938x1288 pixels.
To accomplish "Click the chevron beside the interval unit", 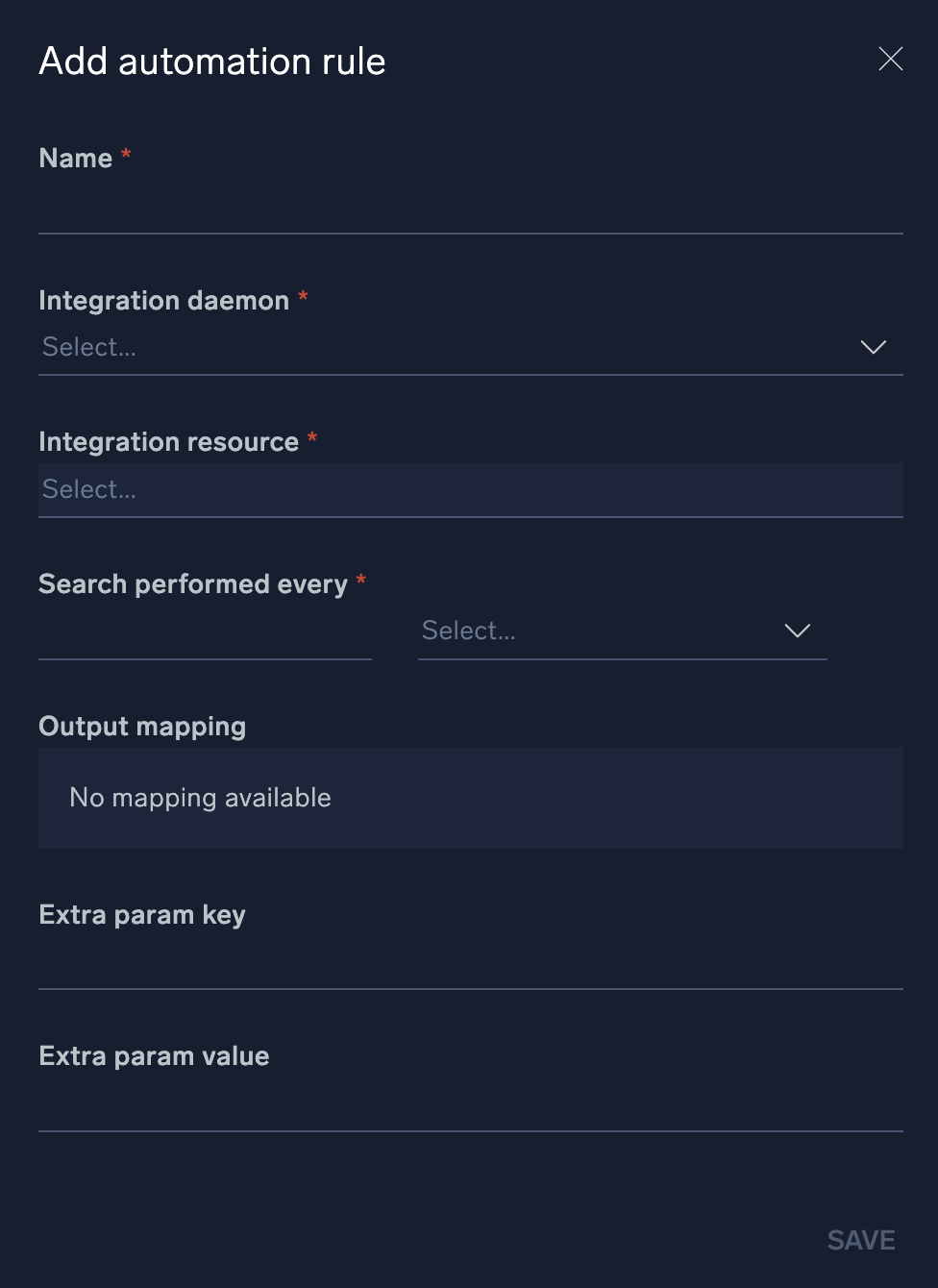I will (x=798, y=631).
